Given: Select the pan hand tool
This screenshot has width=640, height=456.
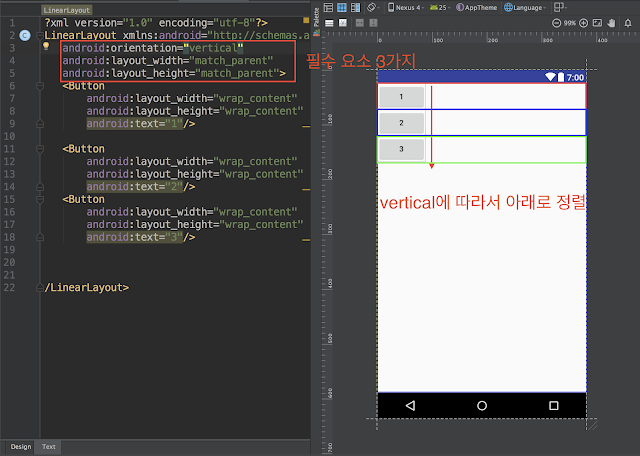Looking at the screenshot, I should (x=611, y=23).
